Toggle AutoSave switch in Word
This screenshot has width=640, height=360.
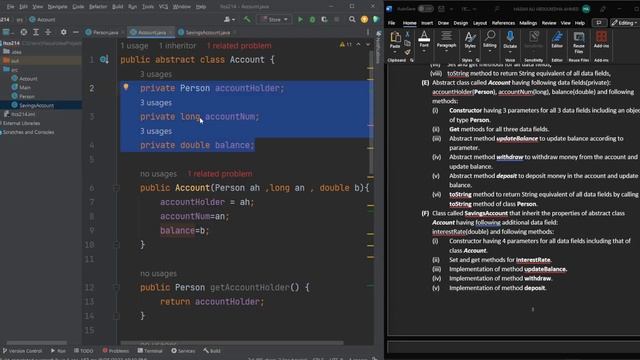[x=426, y=9]
